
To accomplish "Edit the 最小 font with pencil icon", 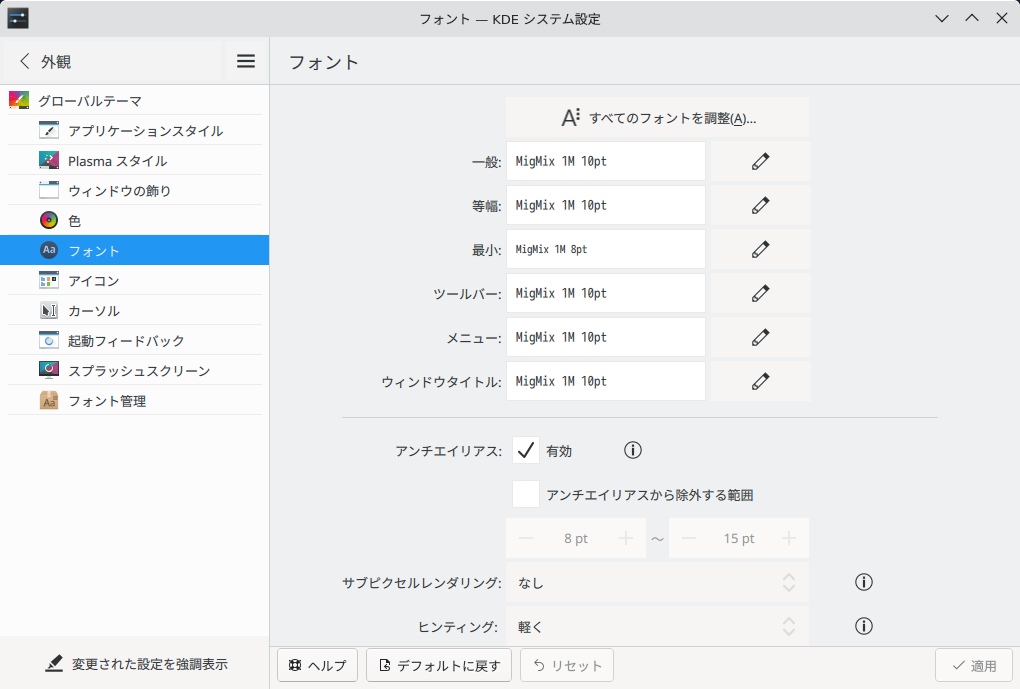I will pyautogui.click(x=760, y=249).
